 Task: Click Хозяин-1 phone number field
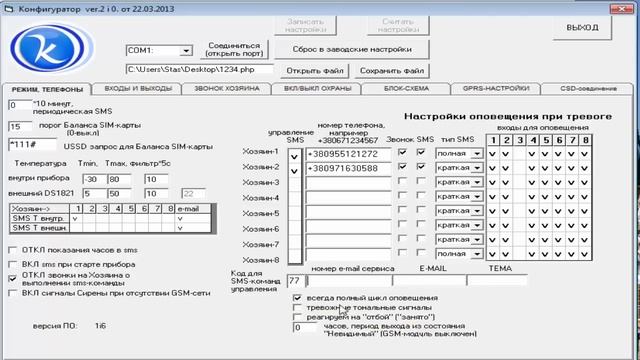348,154
